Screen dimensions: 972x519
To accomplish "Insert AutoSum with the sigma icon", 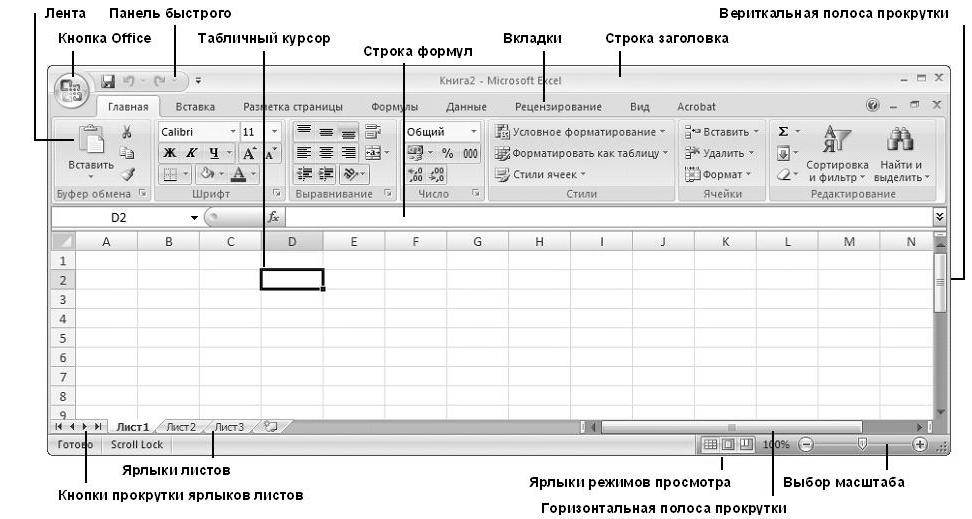I will pos(784,131).
